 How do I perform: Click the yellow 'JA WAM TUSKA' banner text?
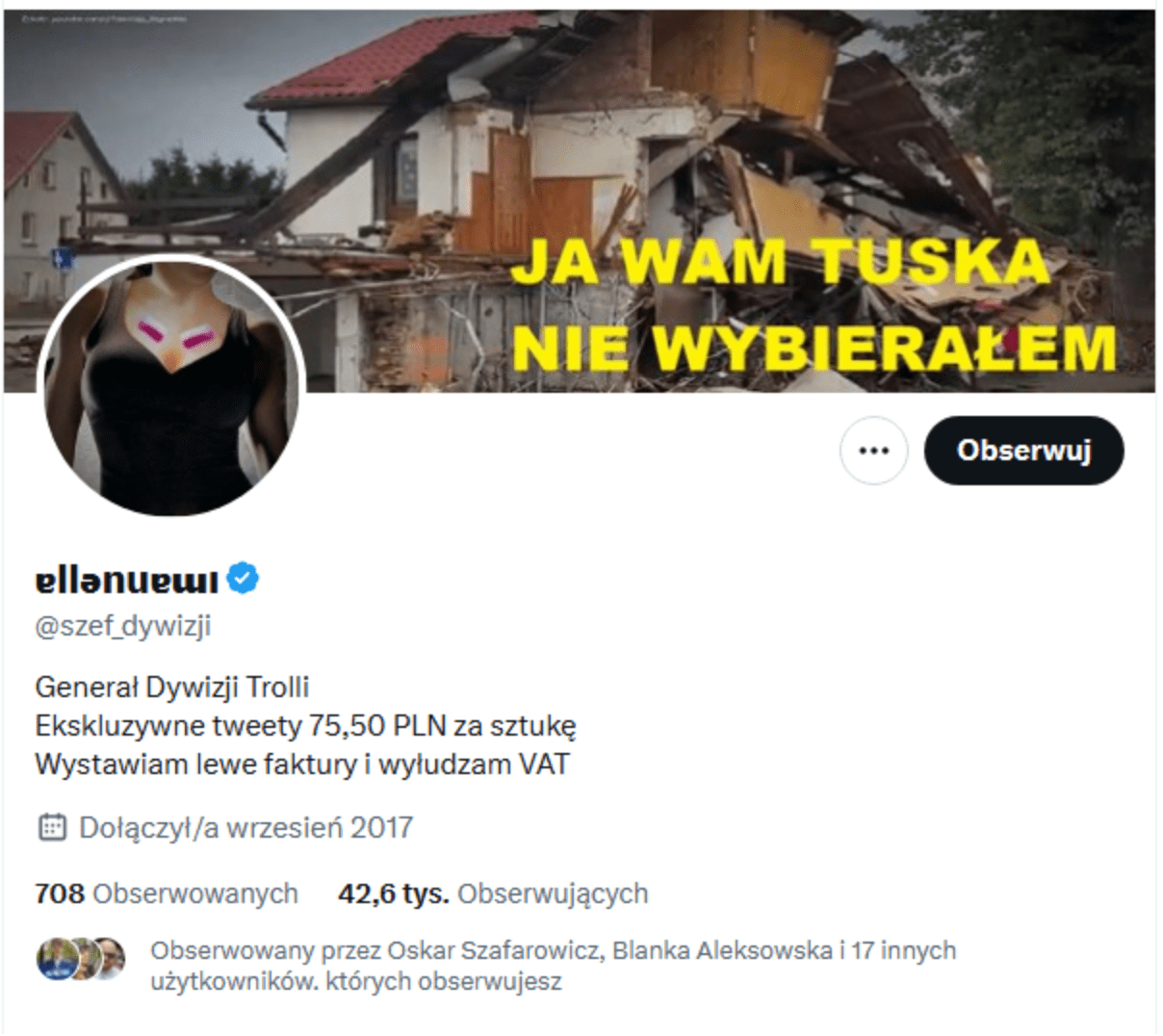[779, 262]
